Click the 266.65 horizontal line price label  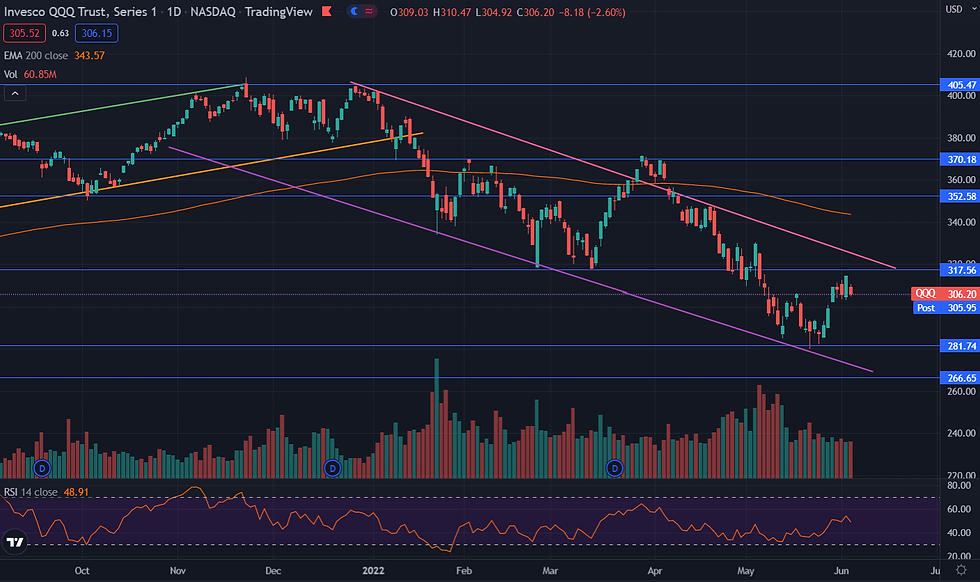[959, 378]
